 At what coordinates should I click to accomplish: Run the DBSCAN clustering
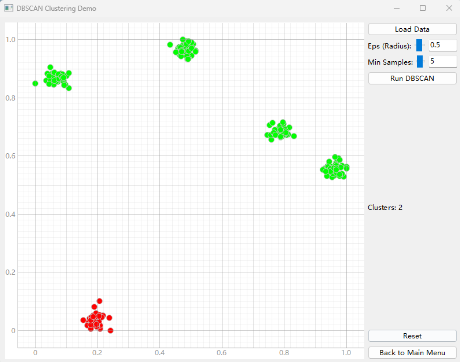point(412,78)
